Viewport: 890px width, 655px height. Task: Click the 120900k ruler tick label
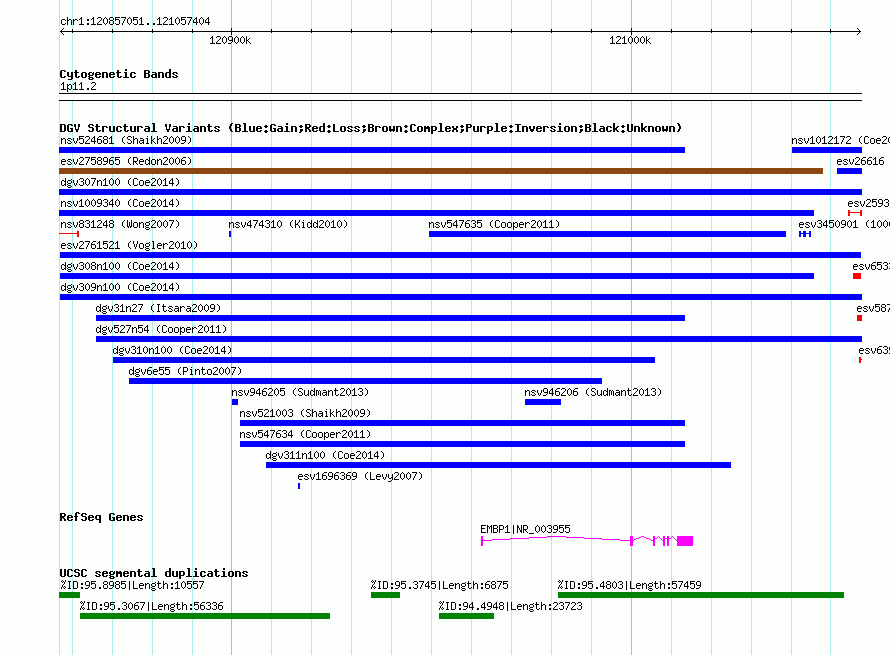click(230, 40)
